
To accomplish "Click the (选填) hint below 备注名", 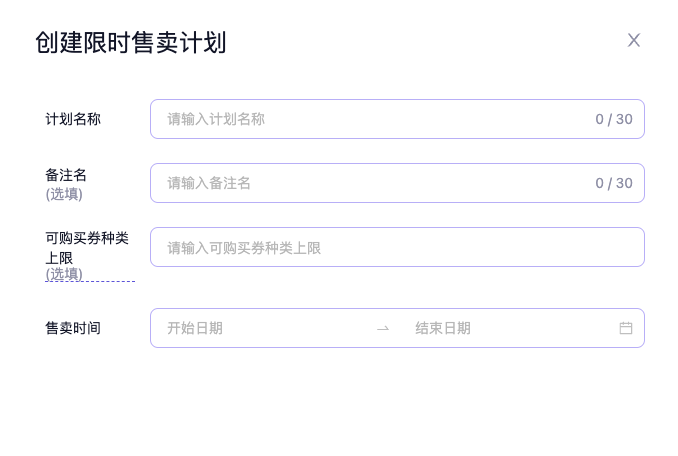I will (64, 194).
